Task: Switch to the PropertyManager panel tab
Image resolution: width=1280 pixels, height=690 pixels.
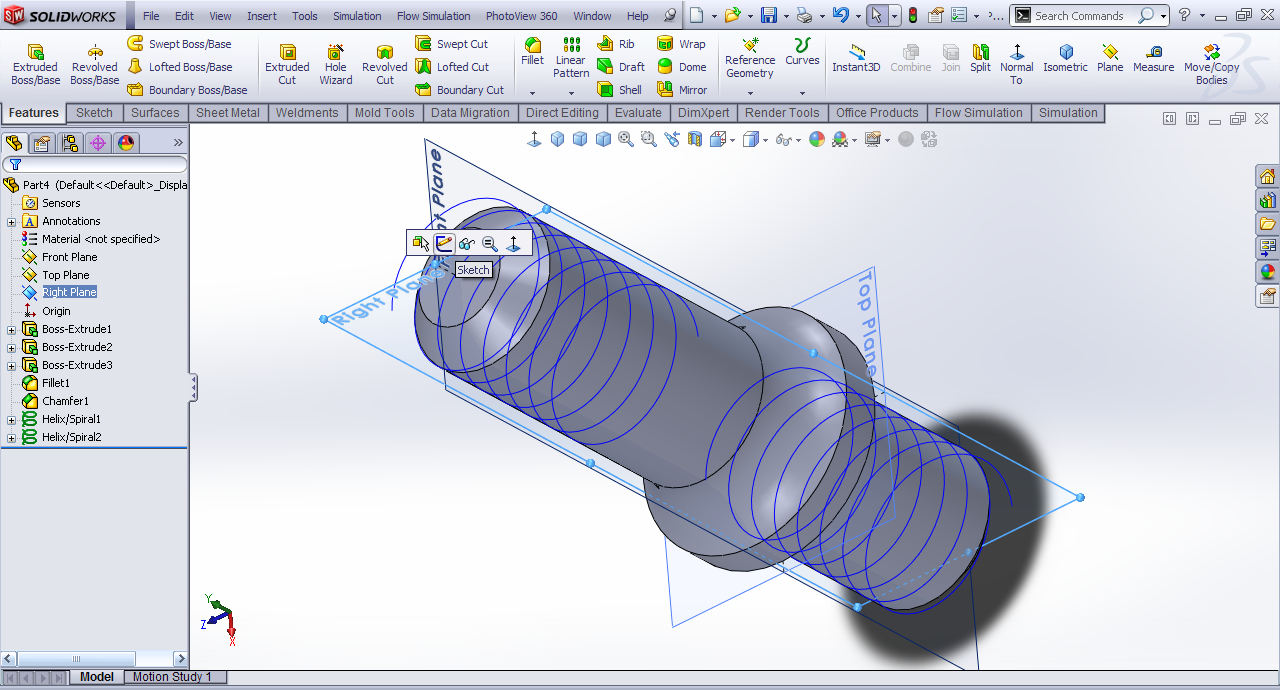Action: pyautogui.click(x=42, y=143)
